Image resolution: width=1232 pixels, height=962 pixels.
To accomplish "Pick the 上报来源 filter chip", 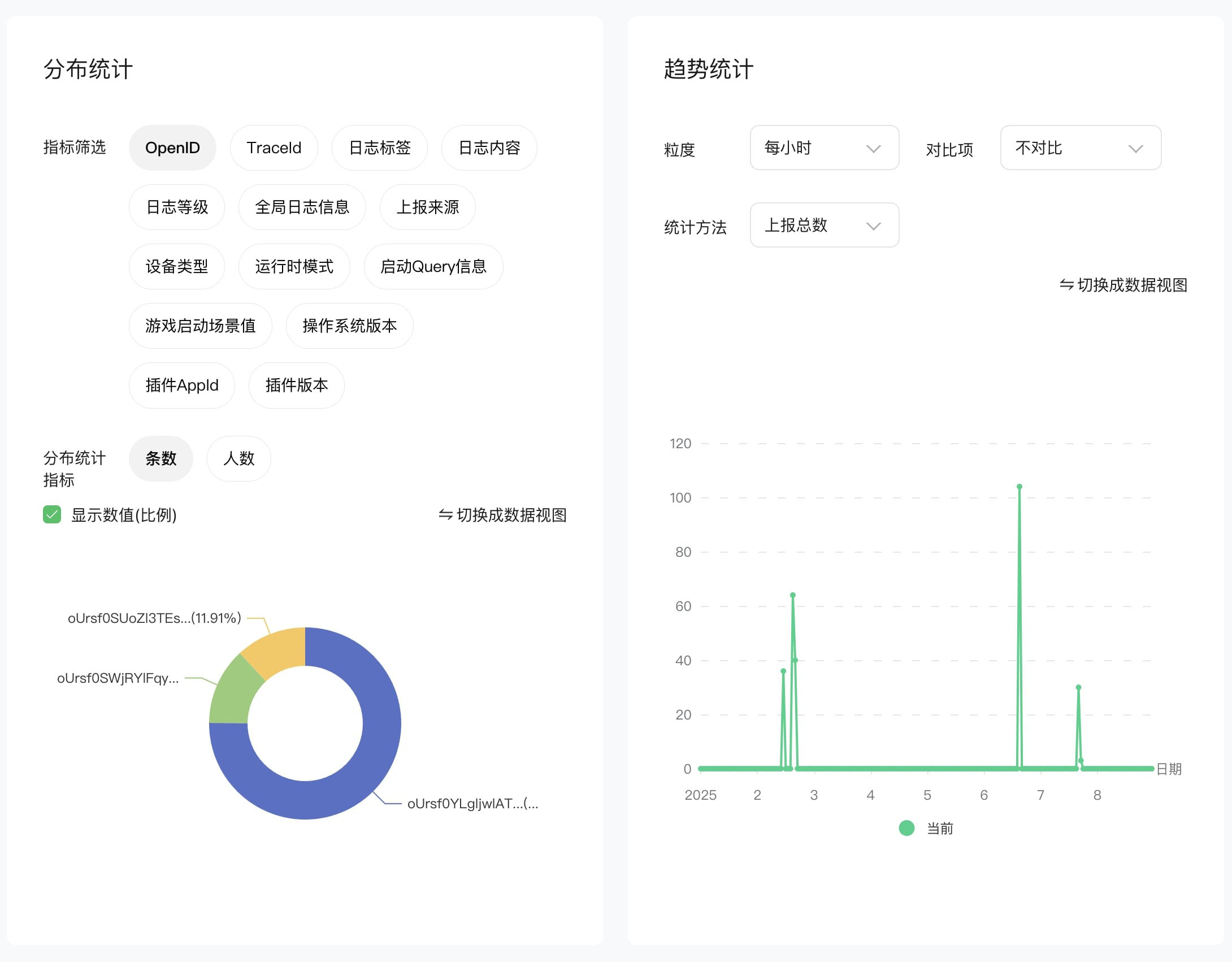I will (428, 207).
